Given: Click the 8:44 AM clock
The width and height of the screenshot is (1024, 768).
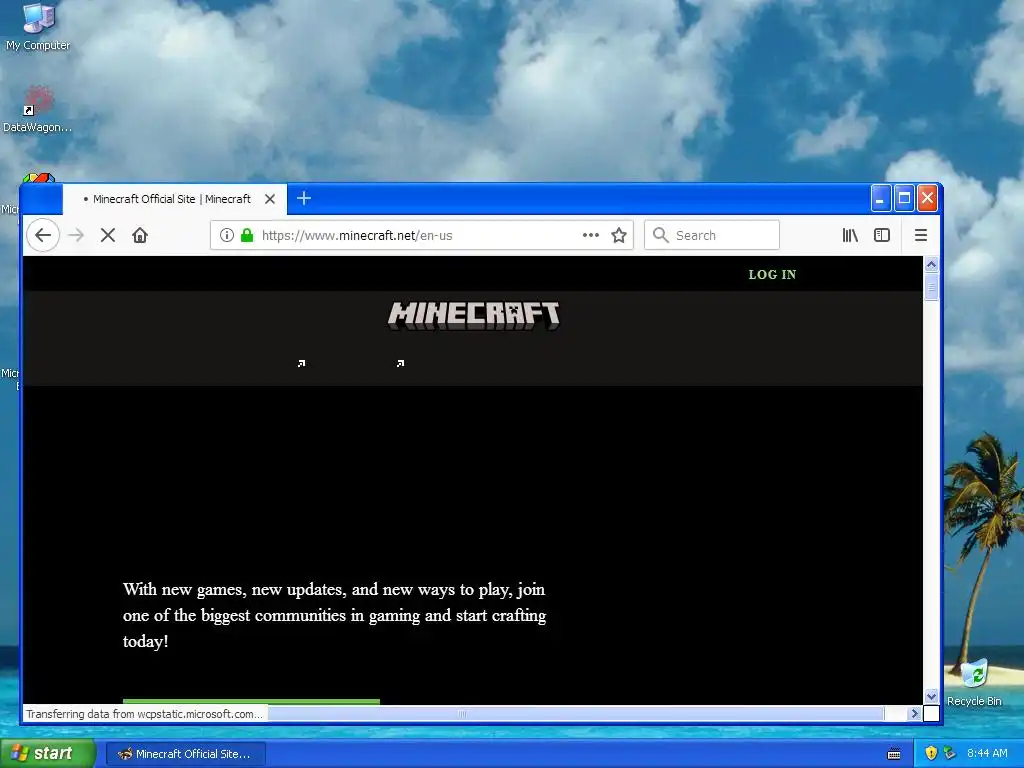Looking at the screenshot, I should point(987,754).
